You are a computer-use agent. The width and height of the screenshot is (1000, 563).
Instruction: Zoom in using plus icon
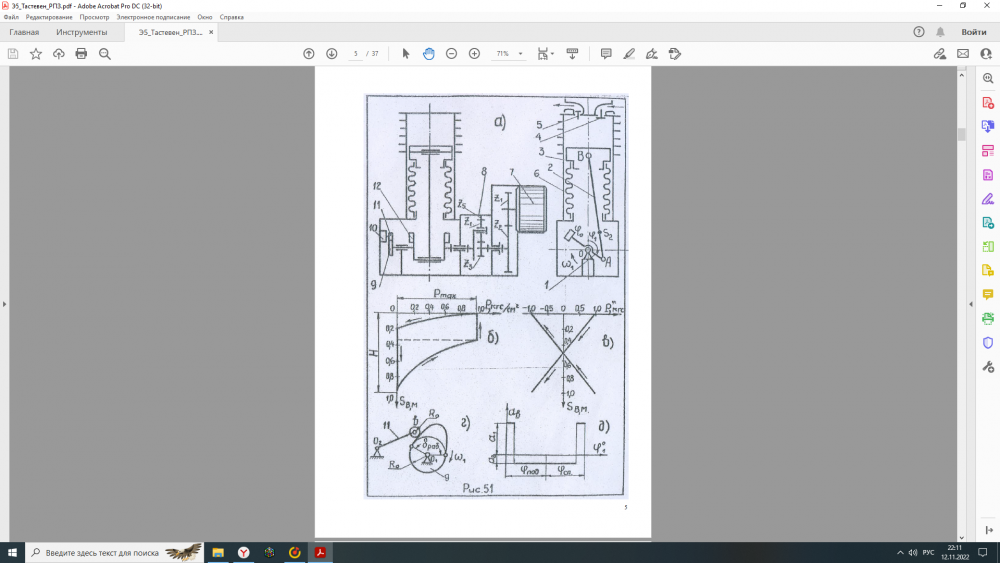point(474,53)
